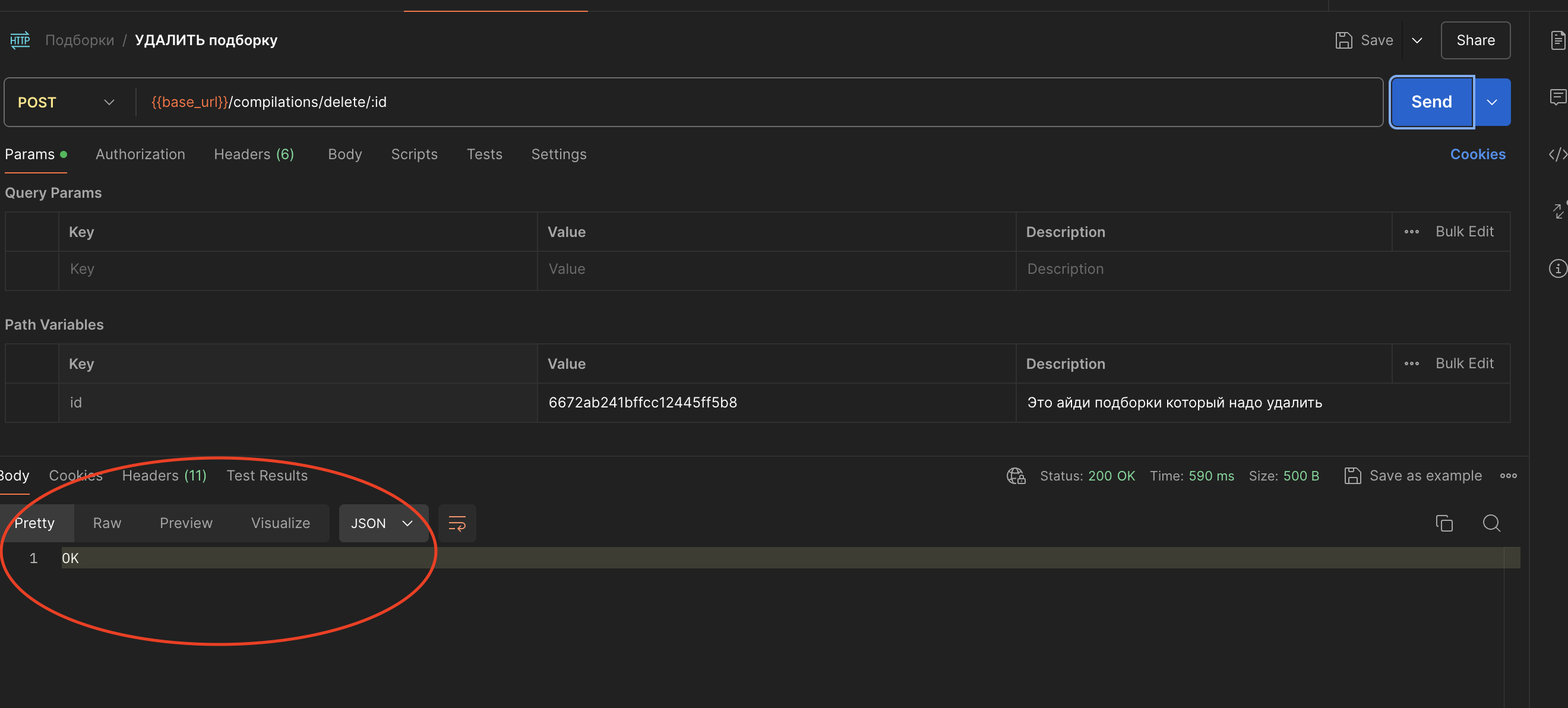
Task: Open the Cookies link
Action: 1477,154
